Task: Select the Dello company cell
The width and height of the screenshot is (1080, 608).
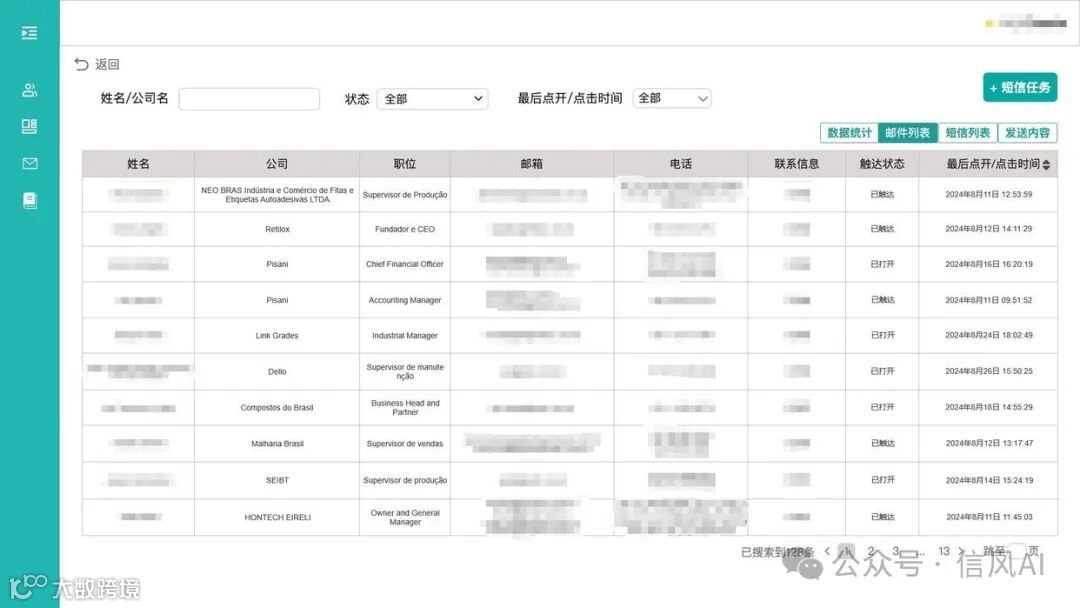Action: [277, 372]
